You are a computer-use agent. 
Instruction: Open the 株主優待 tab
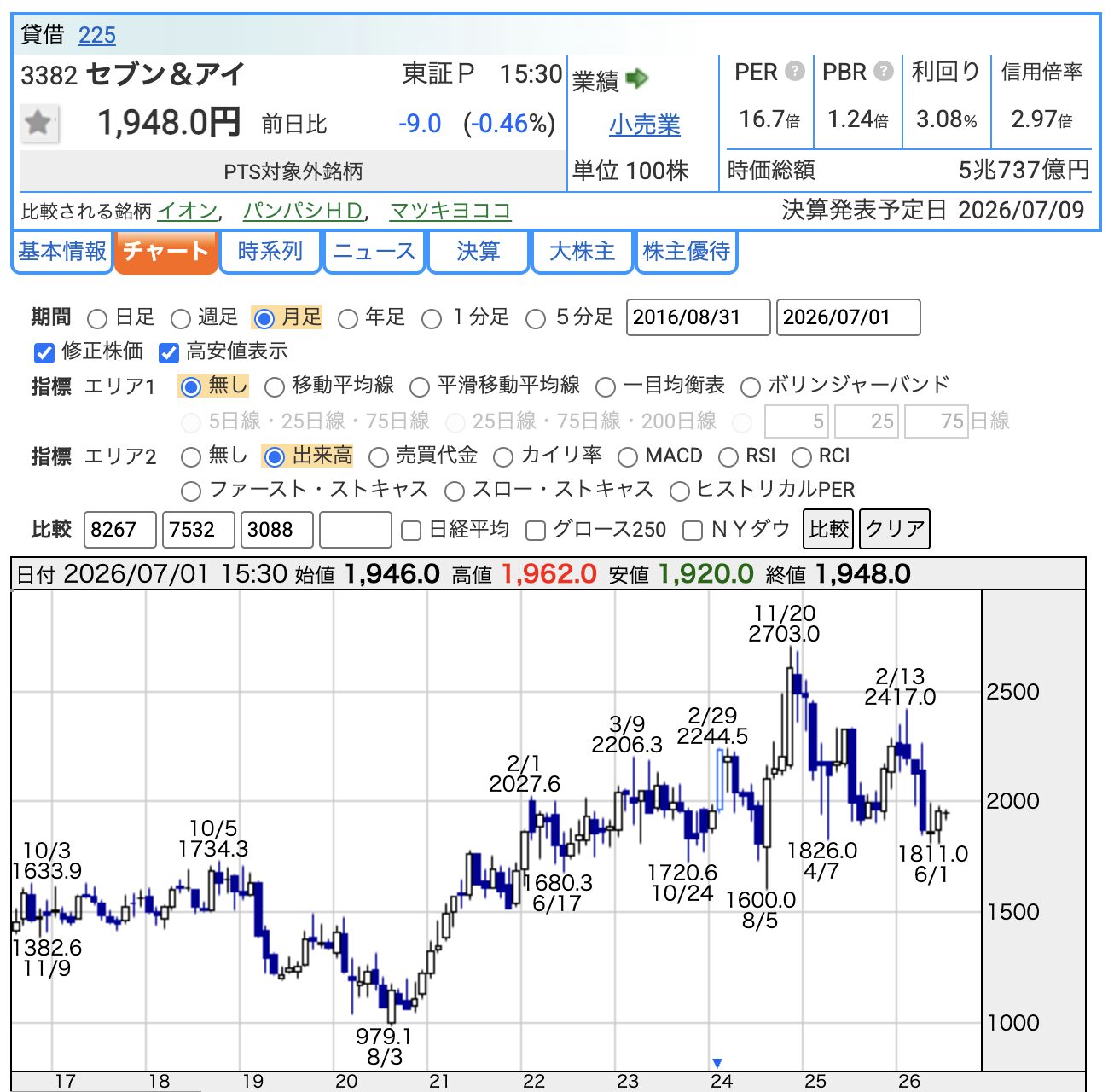[687, 252]
